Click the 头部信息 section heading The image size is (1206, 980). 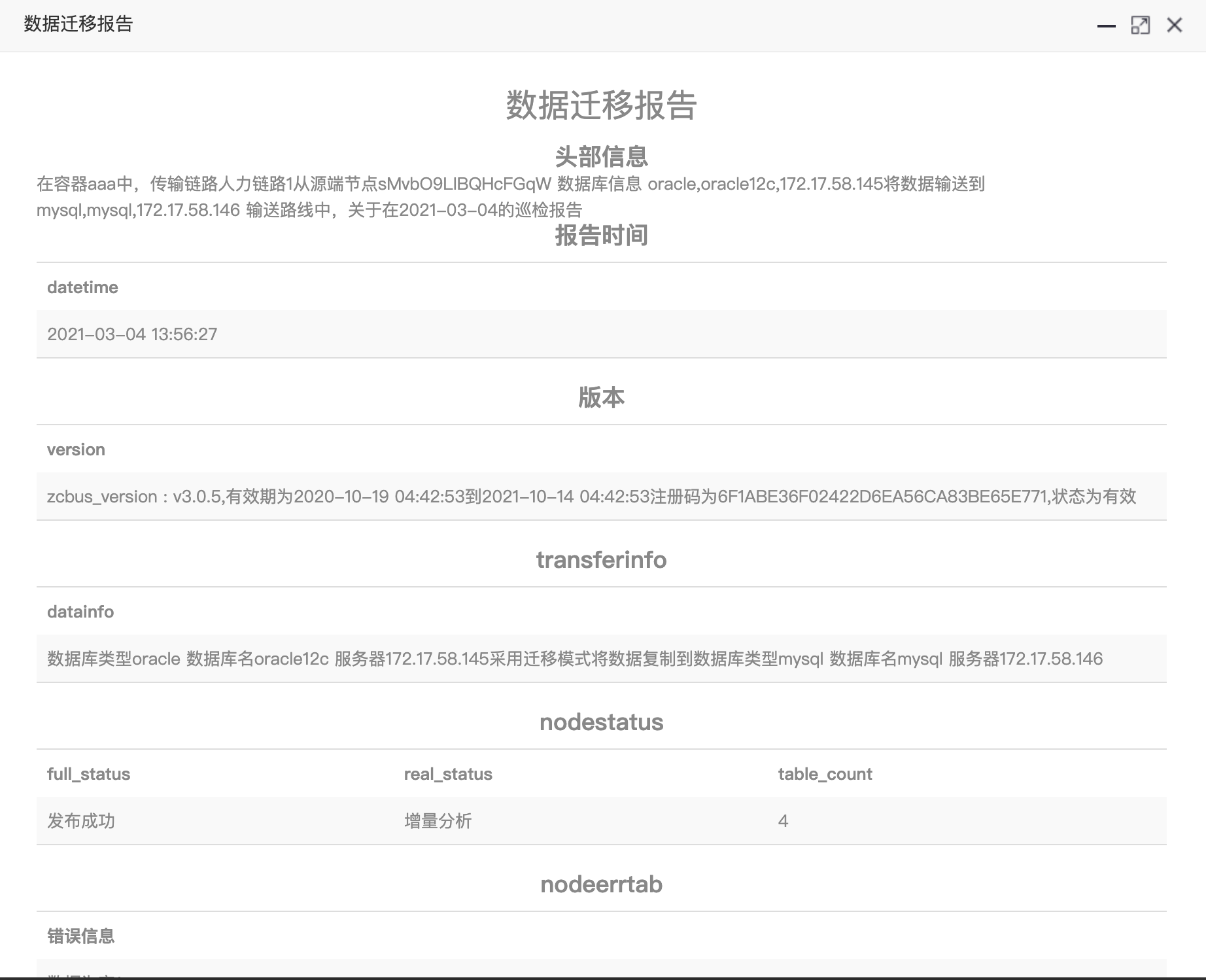pos(601,156)
